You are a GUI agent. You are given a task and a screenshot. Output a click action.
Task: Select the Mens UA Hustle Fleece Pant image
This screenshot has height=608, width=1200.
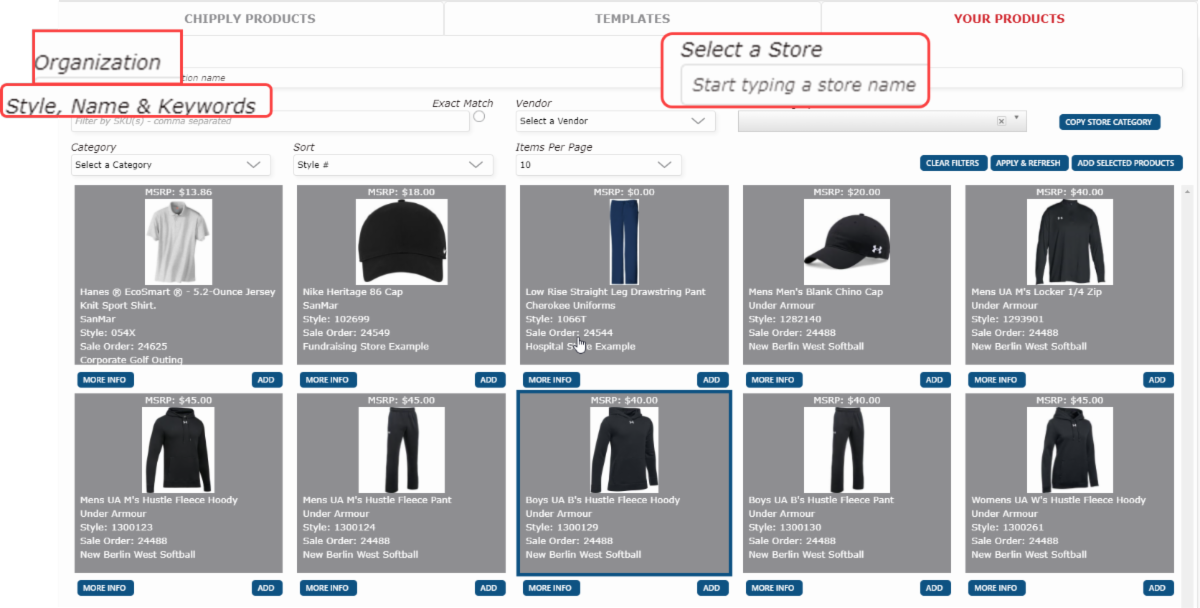pyautogui.click(x=401, y=449)
